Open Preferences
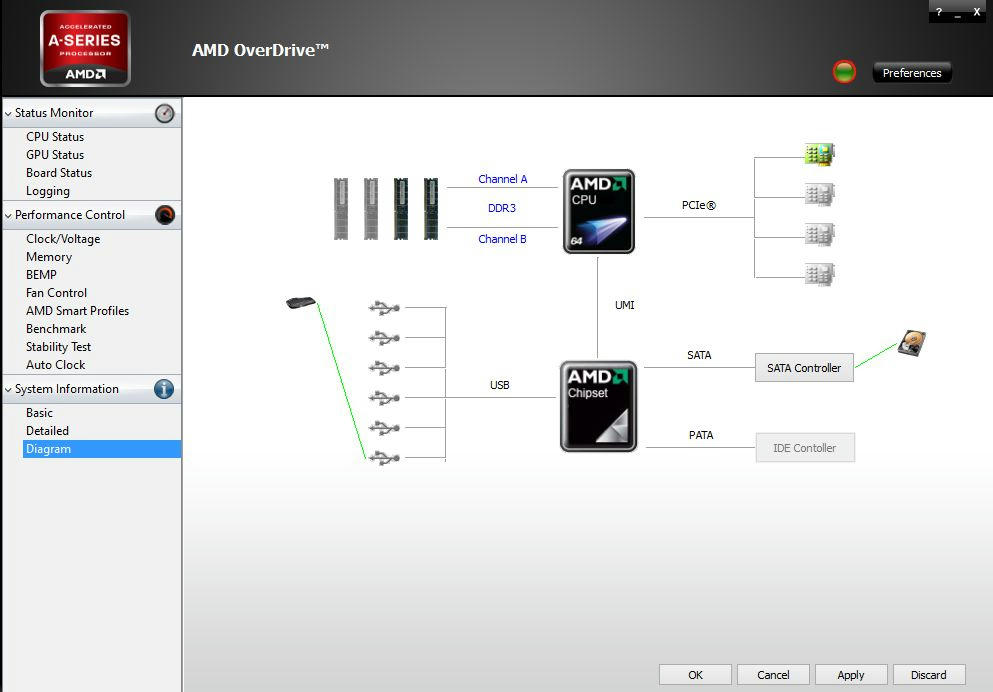 coord(912,73)
